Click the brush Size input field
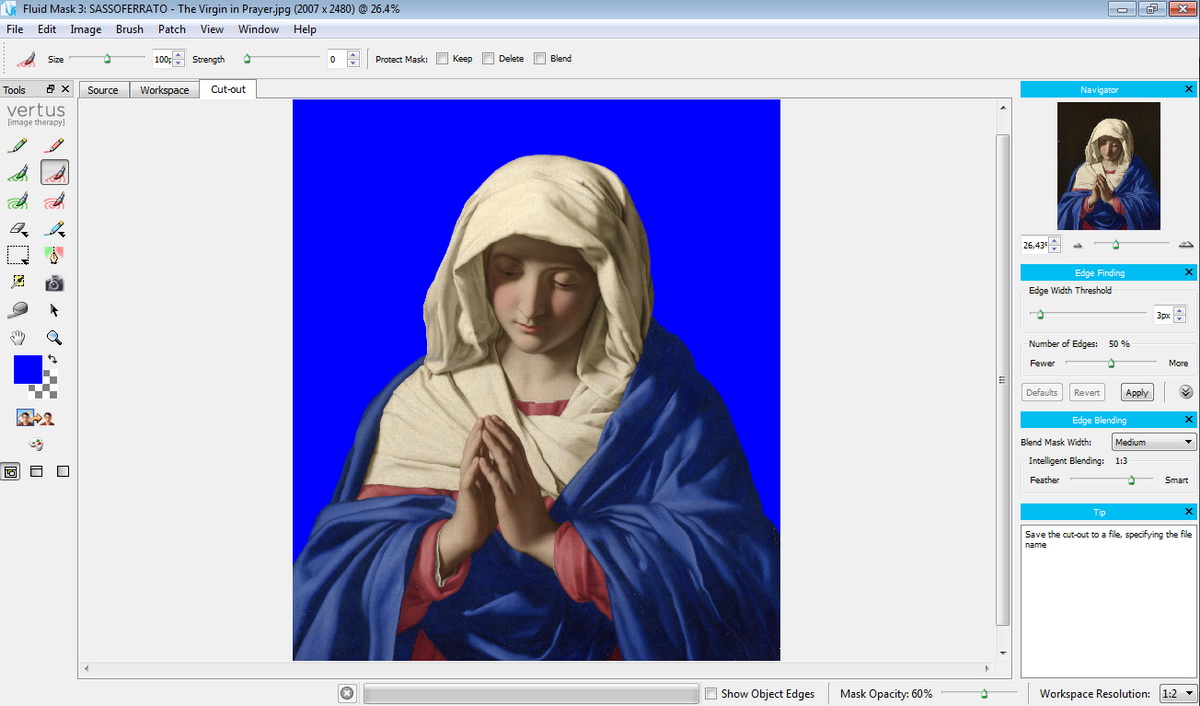 162,59
